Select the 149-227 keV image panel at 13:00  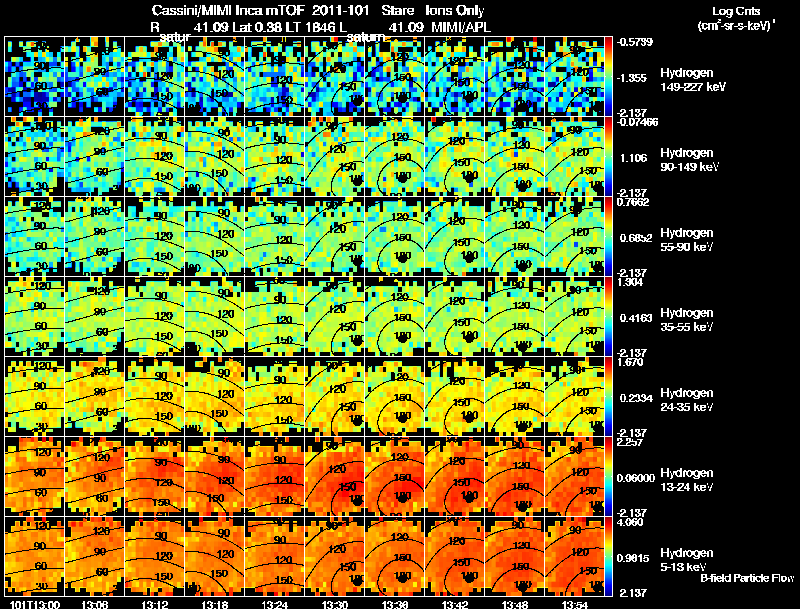click(x=34, y=76)
